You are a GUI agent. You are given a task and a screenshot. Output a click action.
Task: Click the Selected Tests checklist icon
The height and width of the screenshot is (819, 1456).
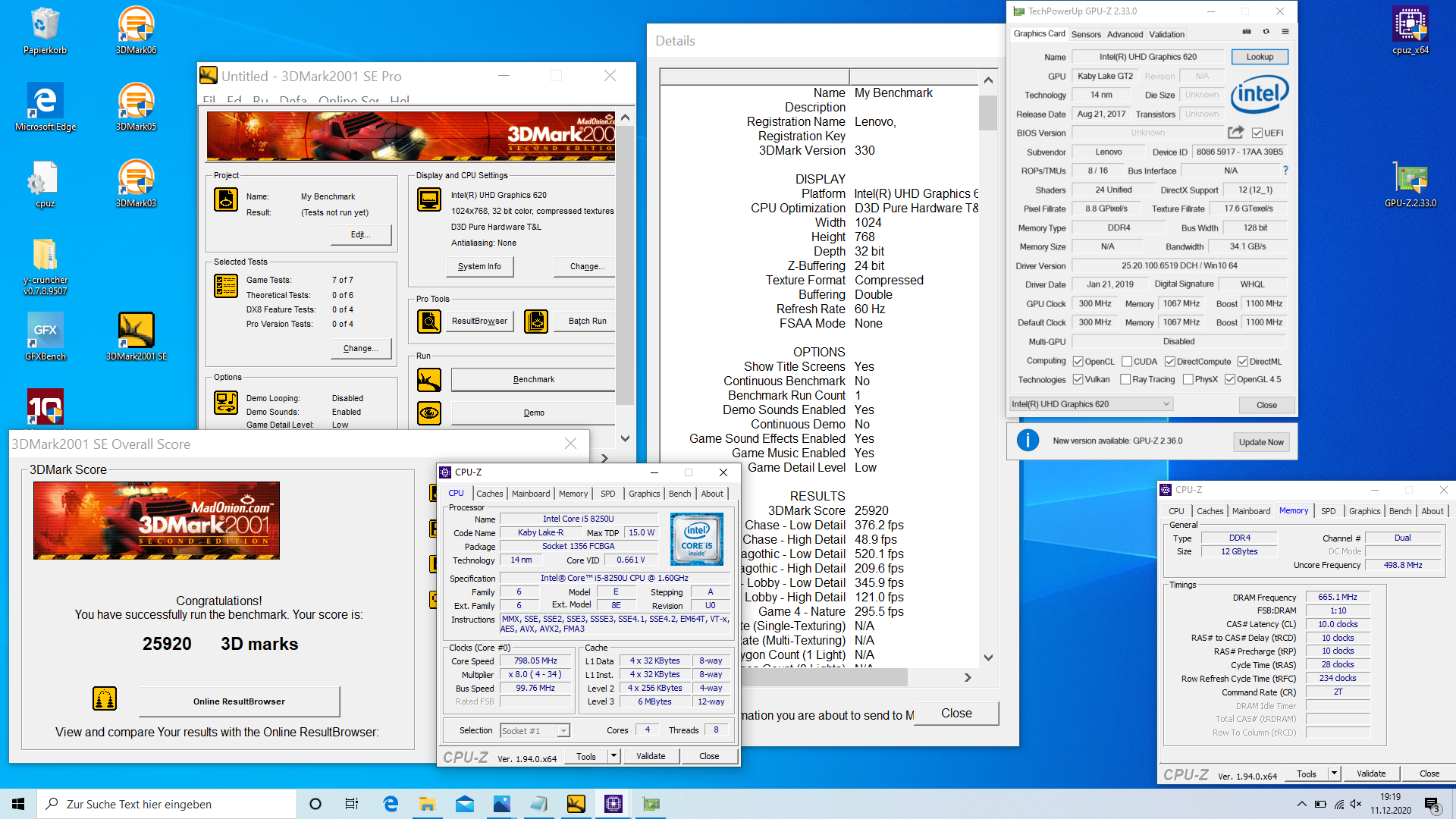point(226,286)
